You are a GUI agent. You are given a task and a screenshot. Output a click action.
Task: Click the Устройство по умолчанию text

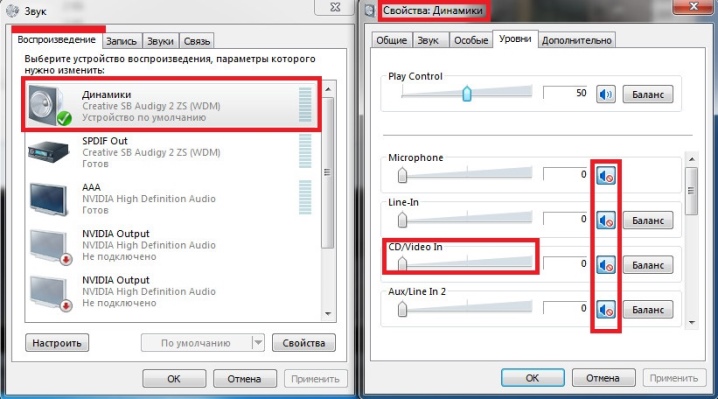tap(144, 118)
